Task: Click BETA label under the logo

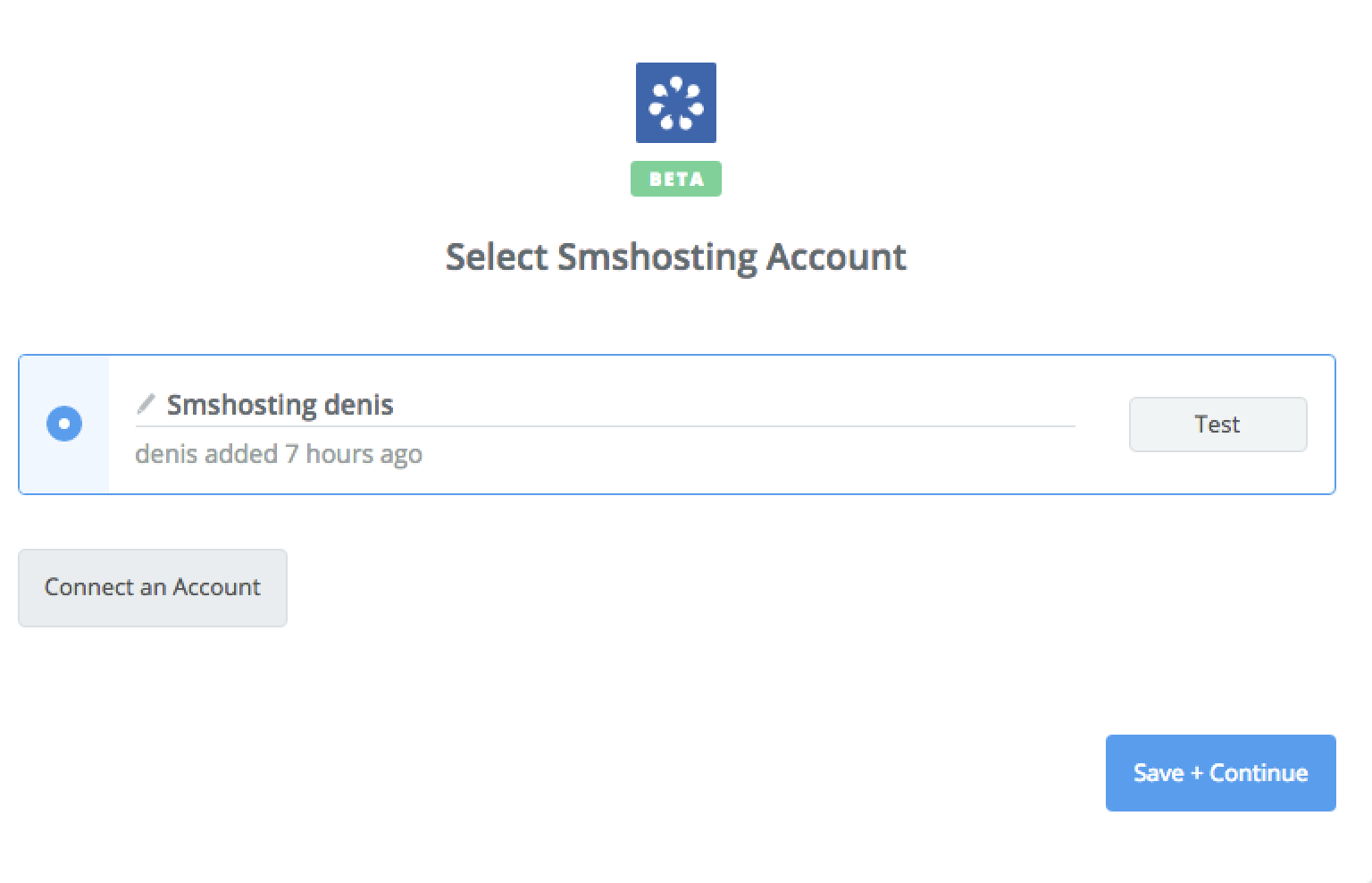Action: (x=676, y=179)
